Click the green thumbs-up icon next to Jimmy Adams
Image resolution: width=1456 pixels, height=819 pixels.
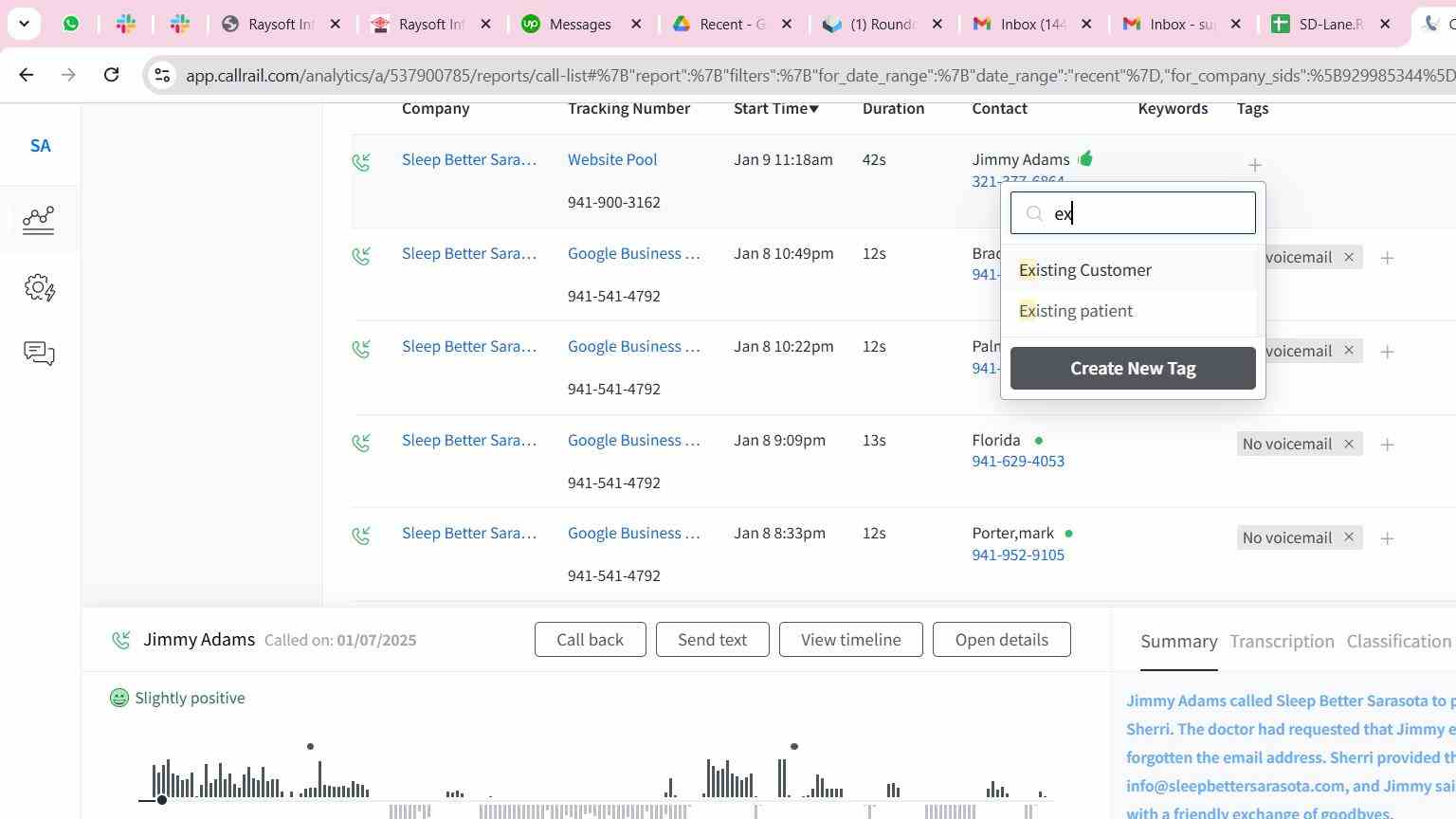pyautogui.click(x=1085, y=158)
